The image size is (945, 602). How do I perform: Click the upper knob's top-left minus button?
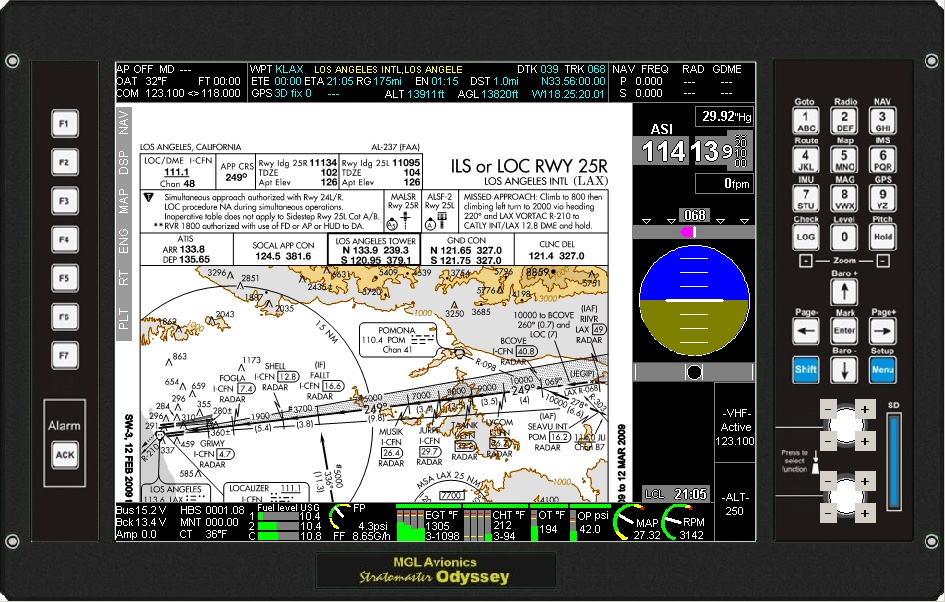(x=828, y=410)
